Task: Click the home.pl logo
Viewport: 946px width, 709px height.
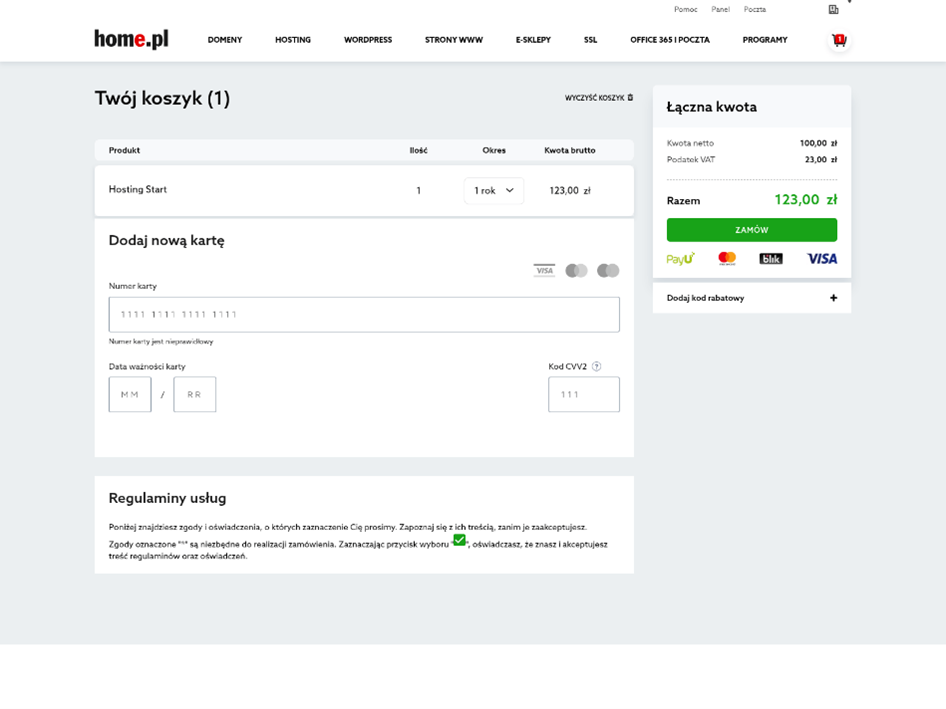Action: coord(131,39)
